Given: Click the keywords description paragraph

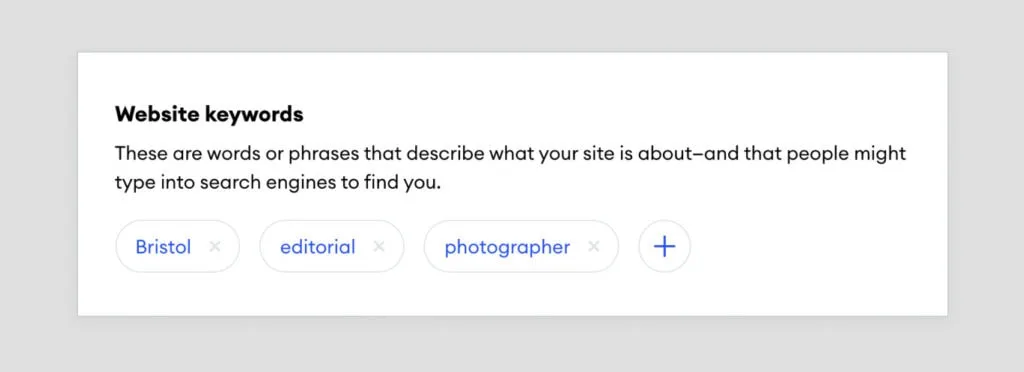Looking at the screenshot, I should pyautogui.click(x=511, y=169).
